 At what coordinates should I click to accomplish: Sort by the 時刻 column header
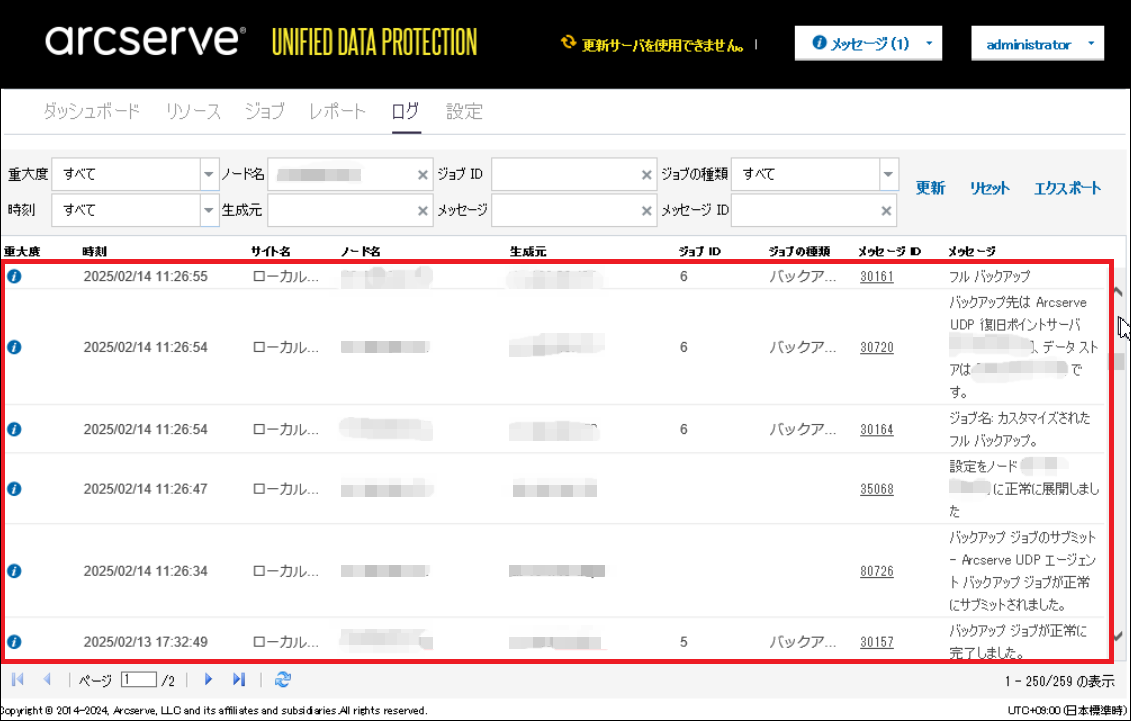(x=94, y=251)
